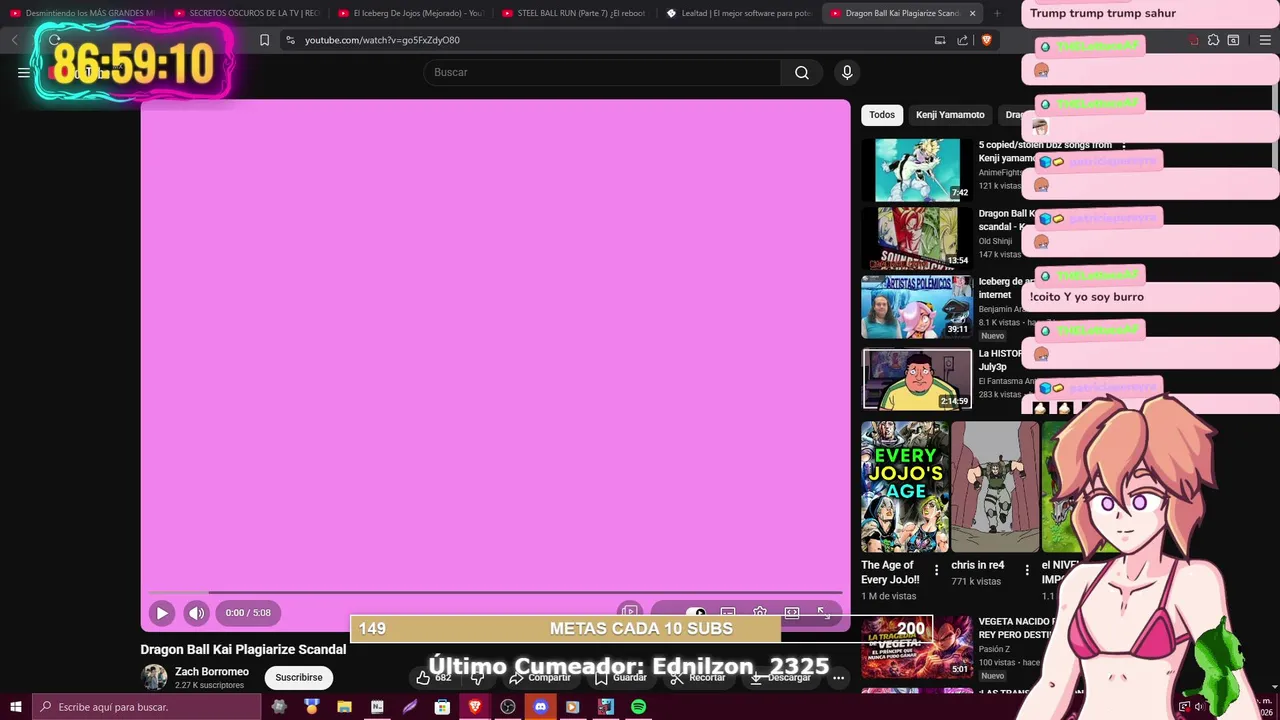Open Spotify from the taskbar
1280x720 pixels.
[638, 707]
